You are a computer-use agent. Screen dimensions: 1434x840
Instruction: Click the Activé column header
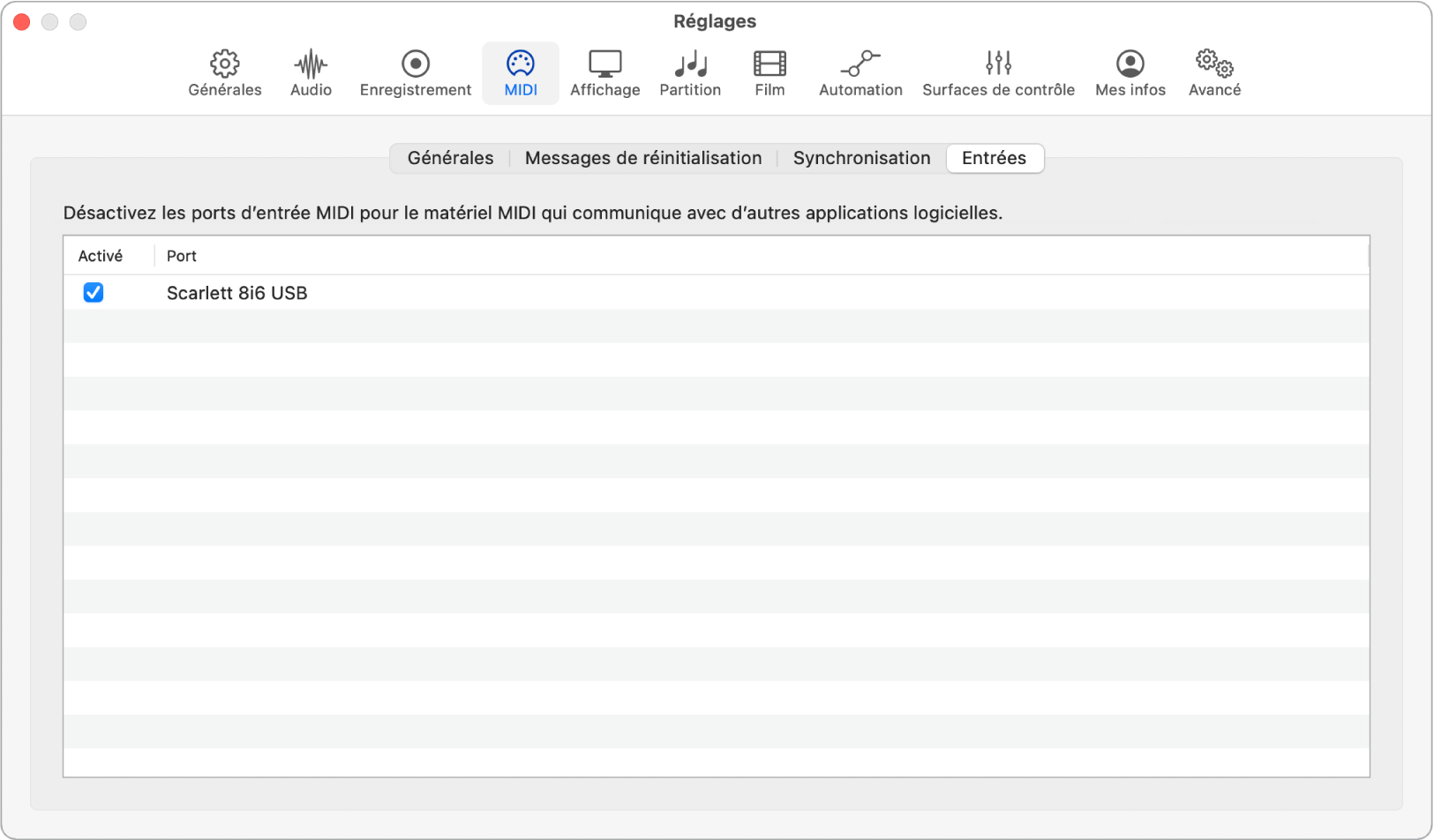101,256
